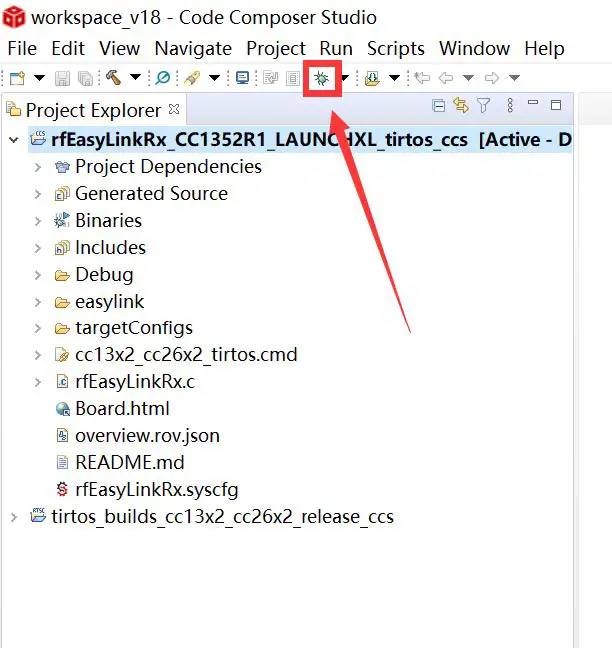Click the flash/load program folder icon
This screenshot has height=648, width=612.
pos(372,78)
